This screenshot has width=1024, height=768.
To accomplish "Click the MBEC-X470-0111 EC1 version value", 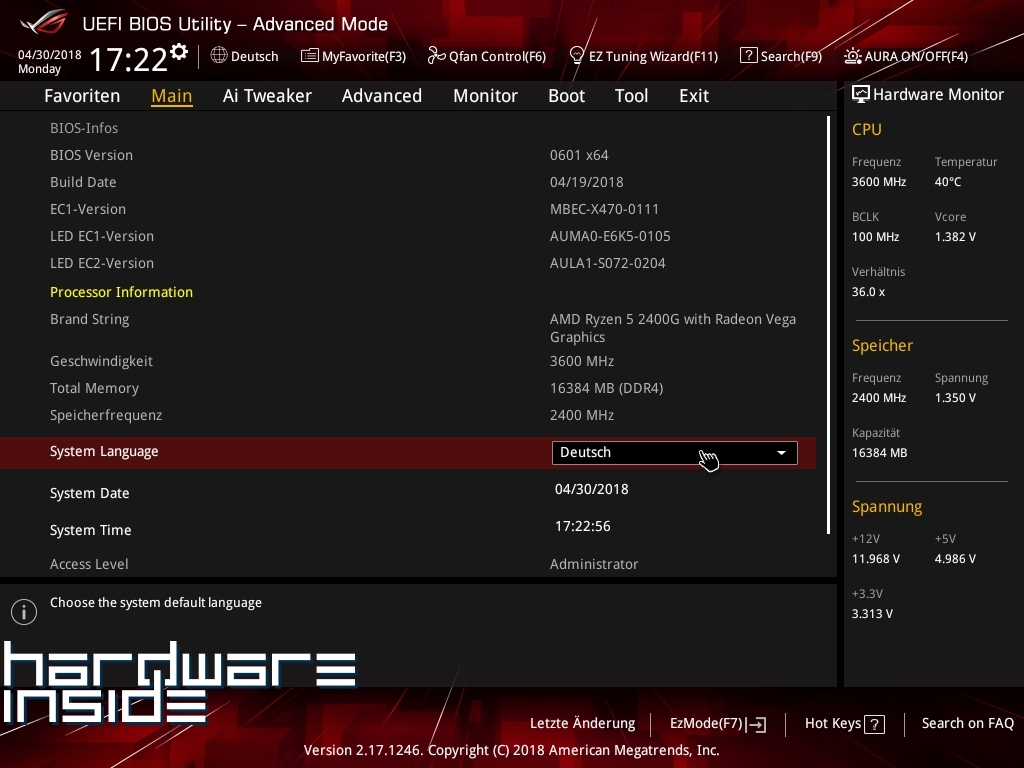I will pyautogui.click(x=604, y=210).
